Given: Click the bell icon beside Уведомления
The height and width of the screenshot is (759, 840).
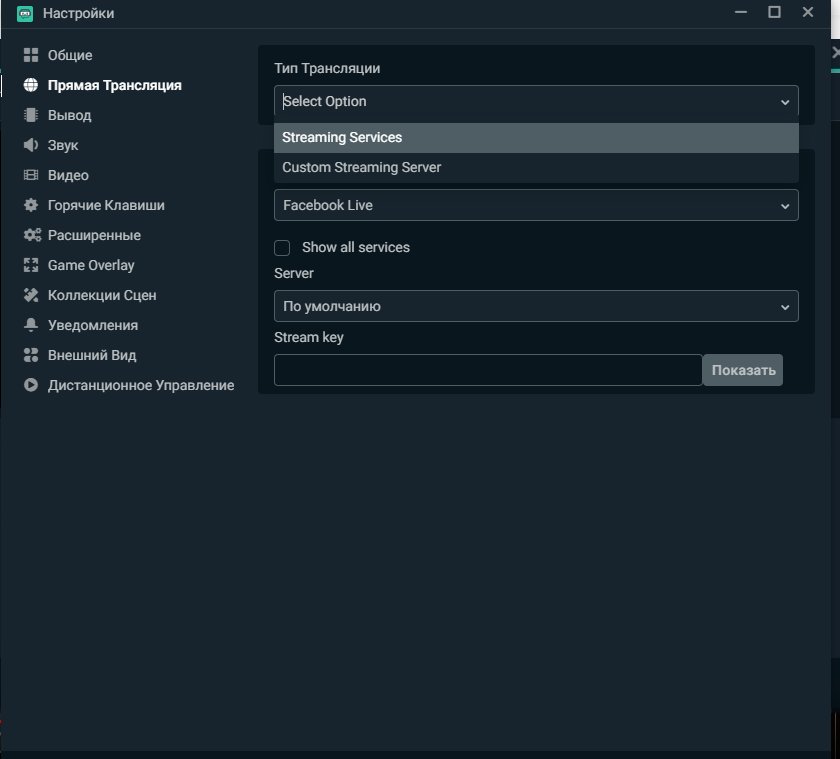Looking at the screenshot, I should (30, 325).
